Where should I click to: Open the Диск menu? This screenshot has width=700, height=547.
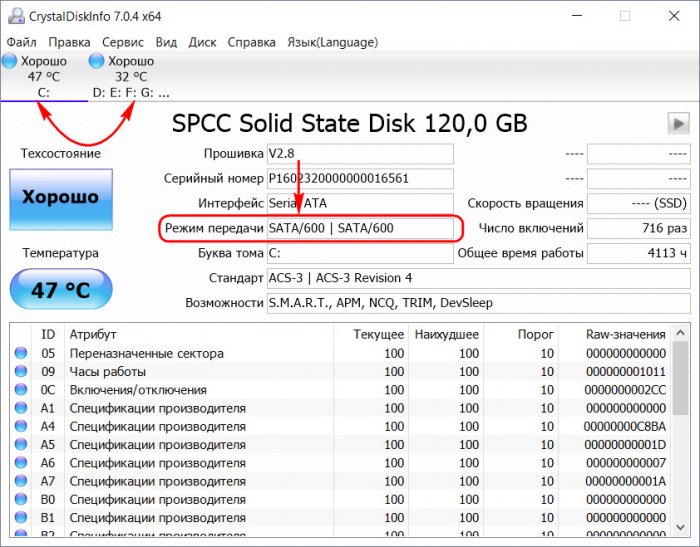tap(202, 42)
